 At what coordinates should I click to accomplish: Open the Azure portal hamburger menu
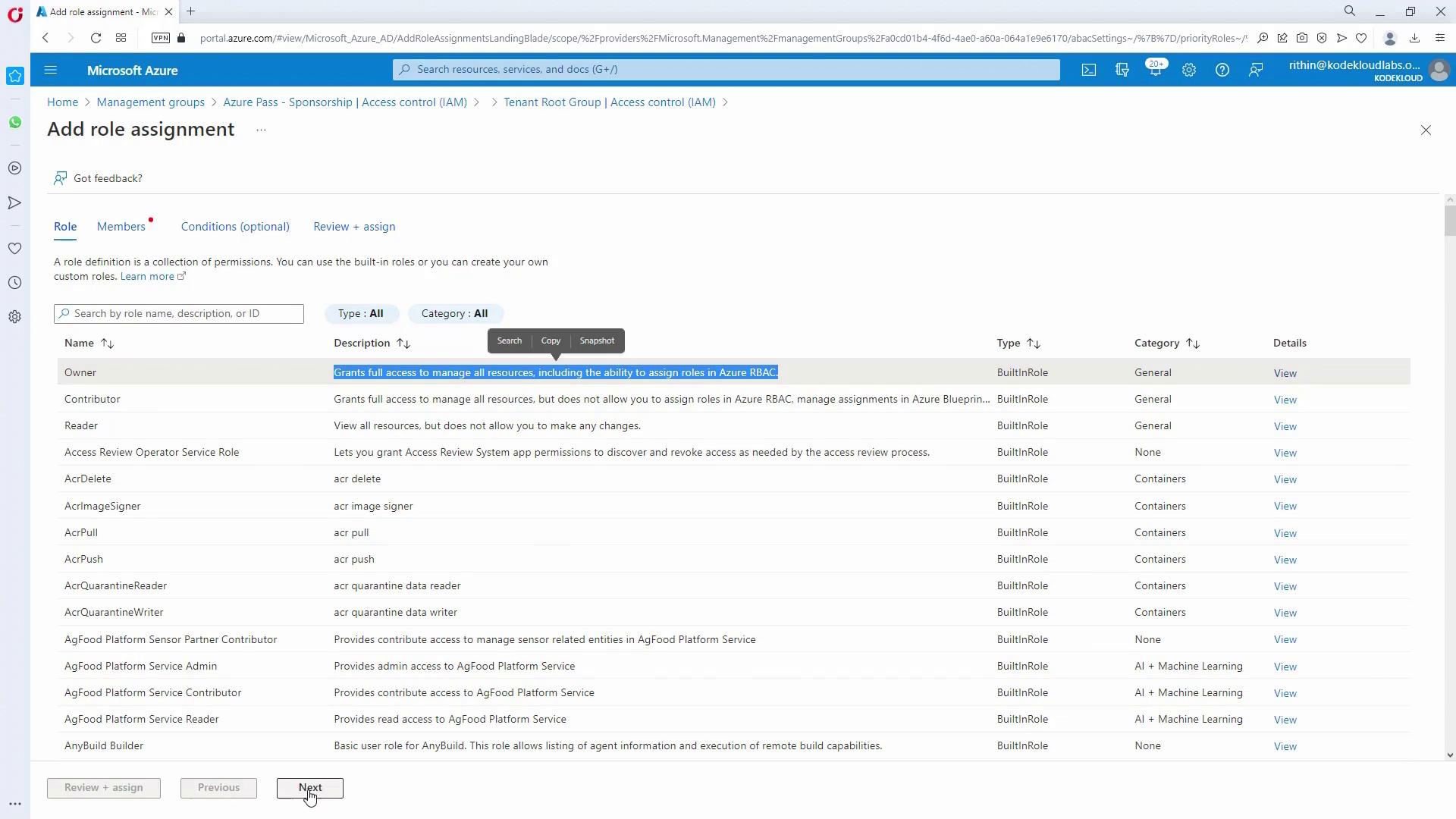[x=51, y=70]
